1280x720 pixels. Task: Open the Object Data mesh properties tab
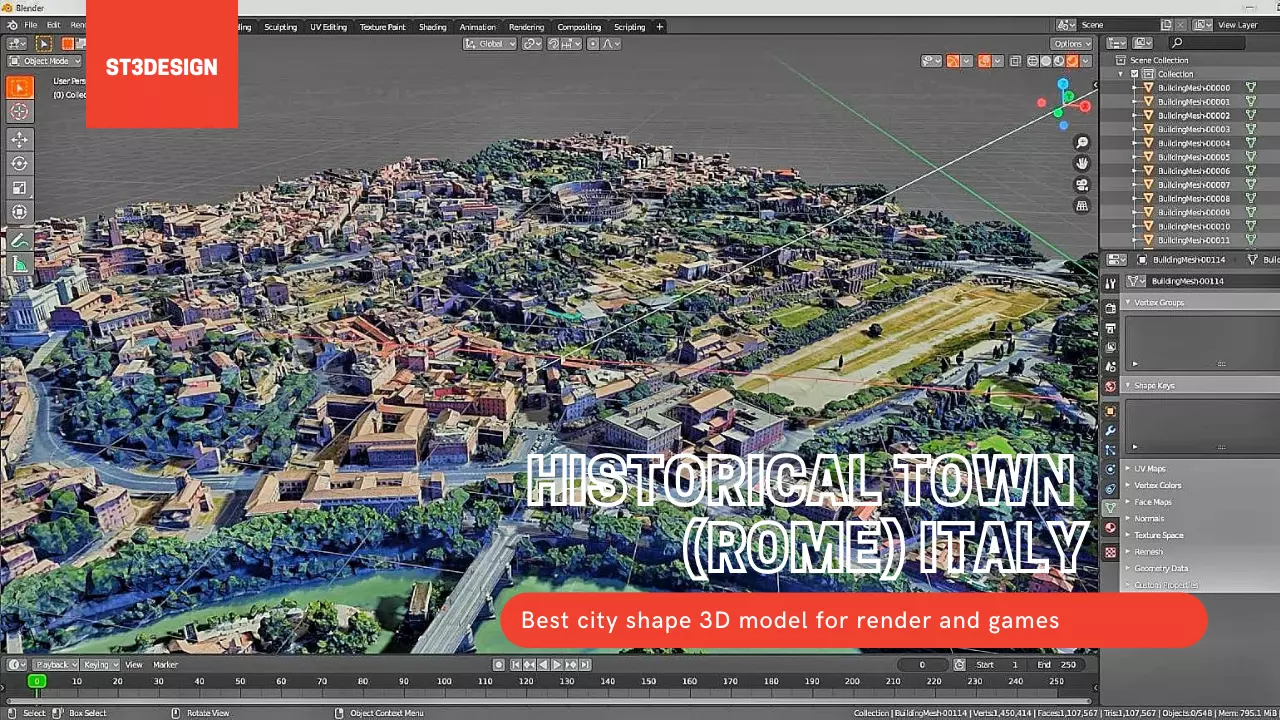pyautogui.click(x=1110, y=508)
